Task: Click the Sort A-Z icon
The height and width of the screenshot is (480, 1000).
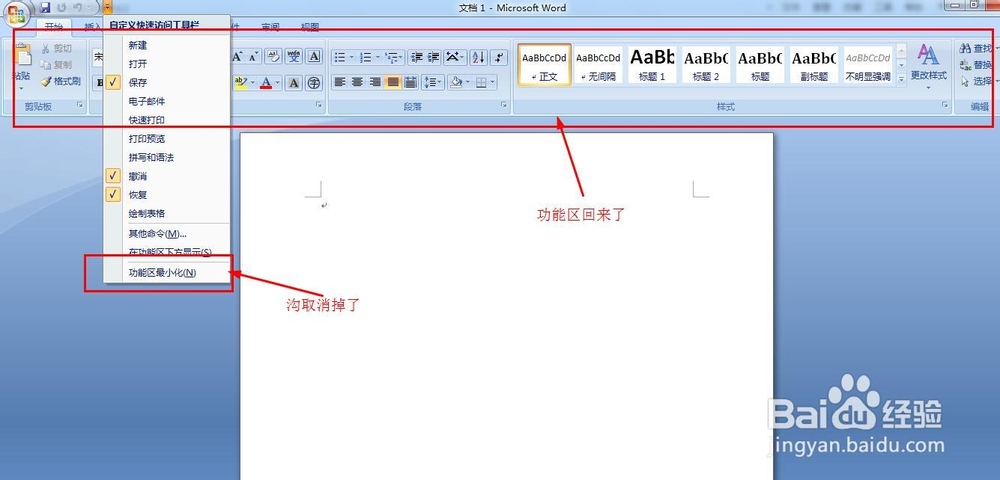Action: click(x=479, y=57)
